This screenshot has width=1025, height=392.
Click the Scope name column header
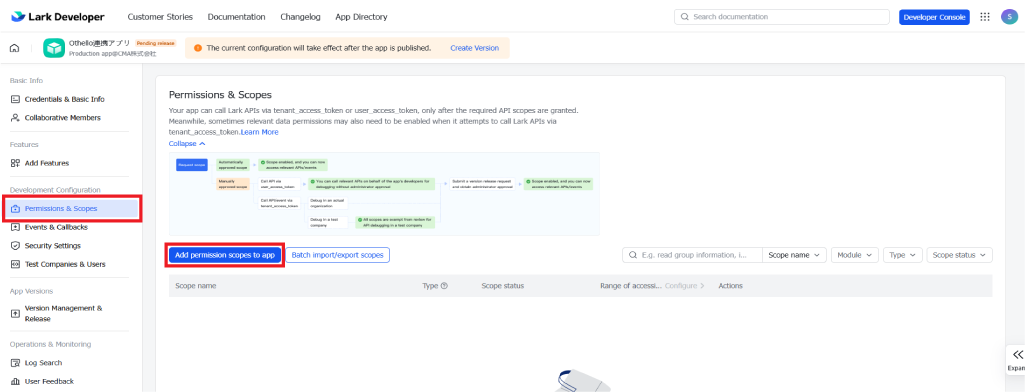[x=195, y=286]
